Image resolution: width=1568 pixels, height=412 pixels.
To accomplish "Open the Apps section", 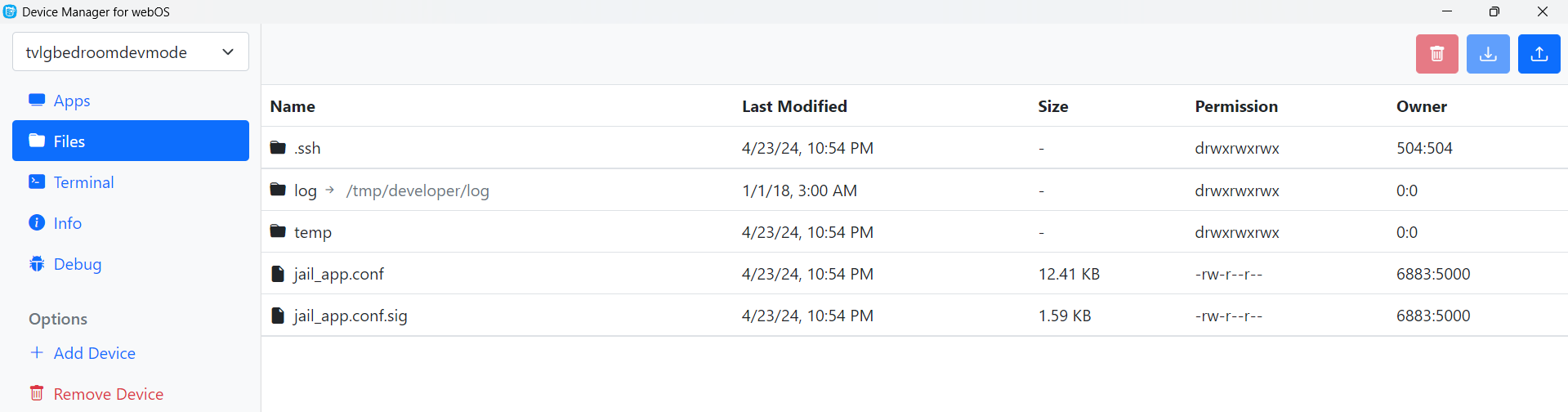I will tap(71, 101).
